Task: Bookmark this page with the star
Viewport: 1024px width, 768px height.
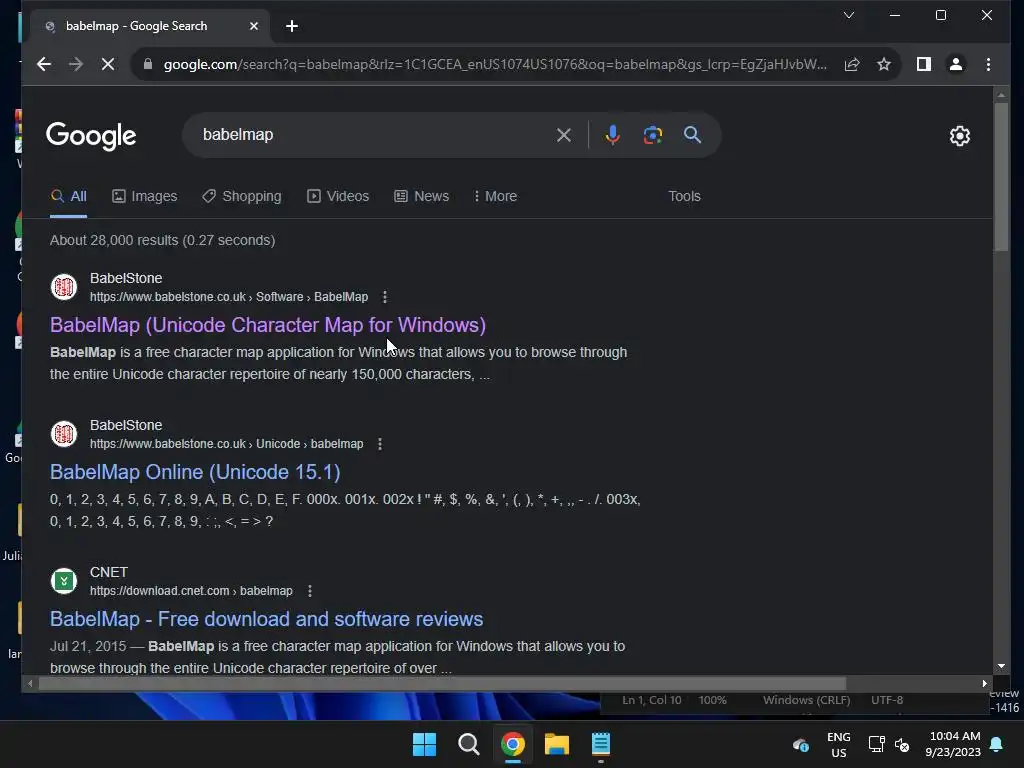Action: pos(884,64)
